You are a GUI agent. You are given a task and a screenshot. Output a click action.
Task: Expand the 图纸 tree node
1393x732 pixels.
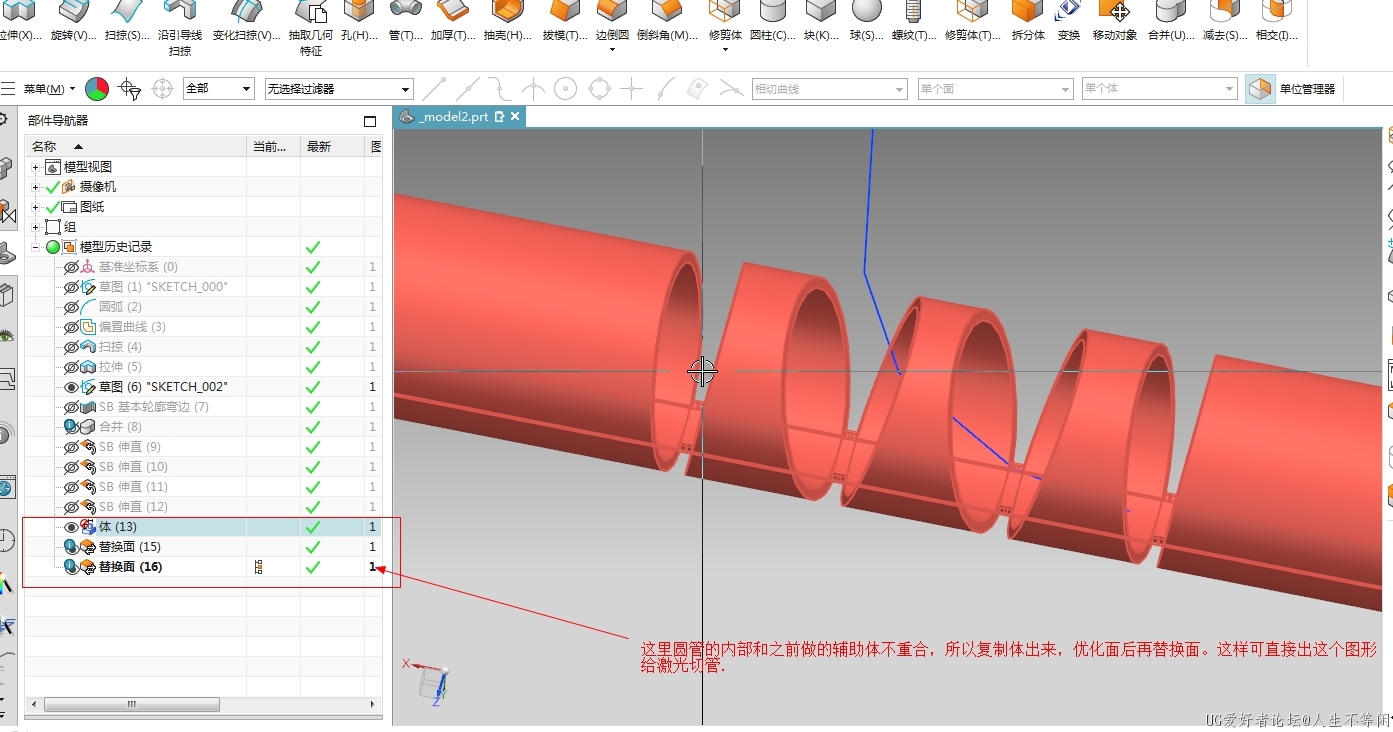point(36,207)
